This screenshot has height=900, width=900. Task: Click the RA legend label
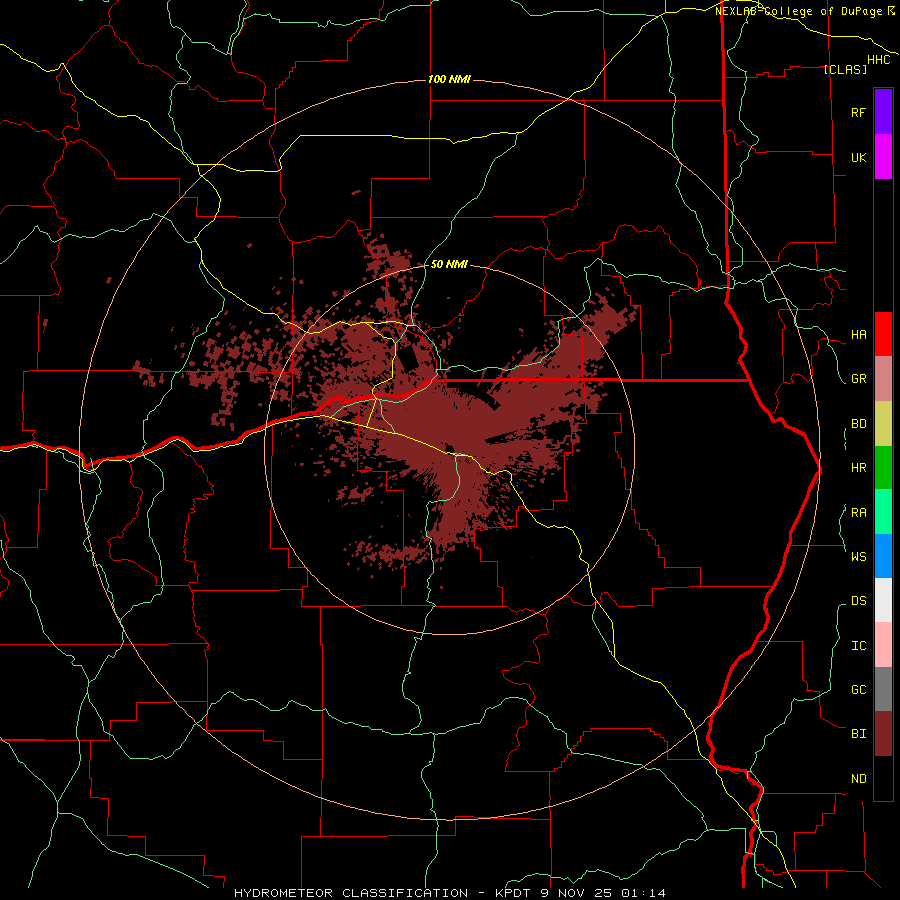click(858, 513)
